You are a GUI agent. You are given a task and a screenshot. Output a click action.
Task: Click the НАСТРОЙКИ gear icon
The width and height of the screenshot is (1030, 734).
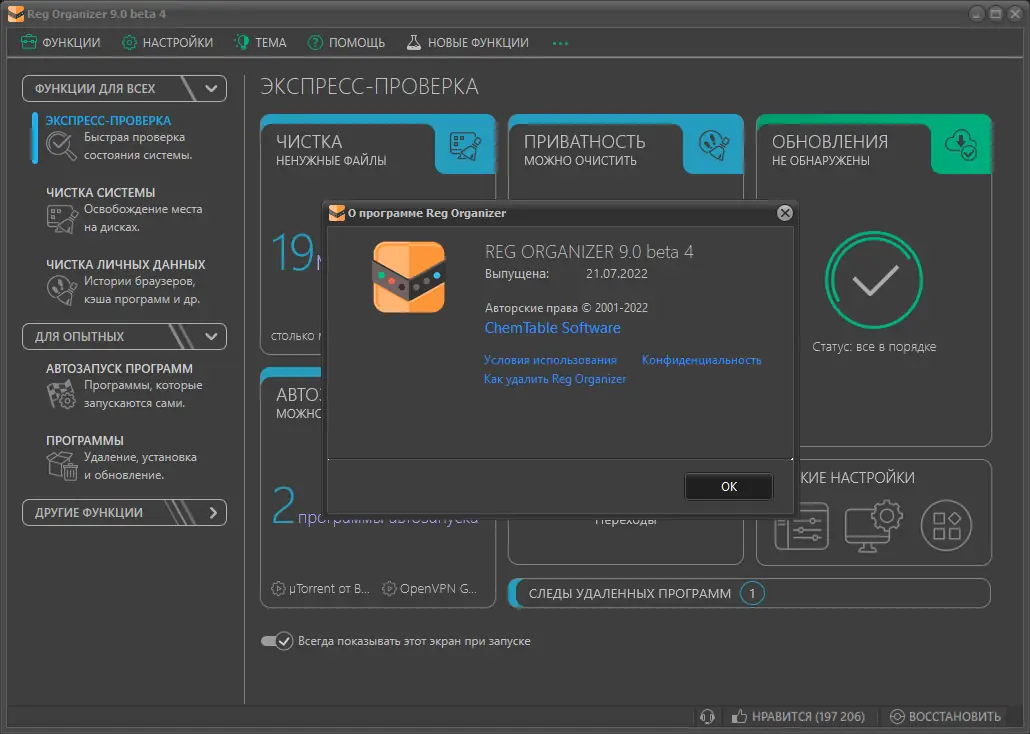click(x=129, y=43)
